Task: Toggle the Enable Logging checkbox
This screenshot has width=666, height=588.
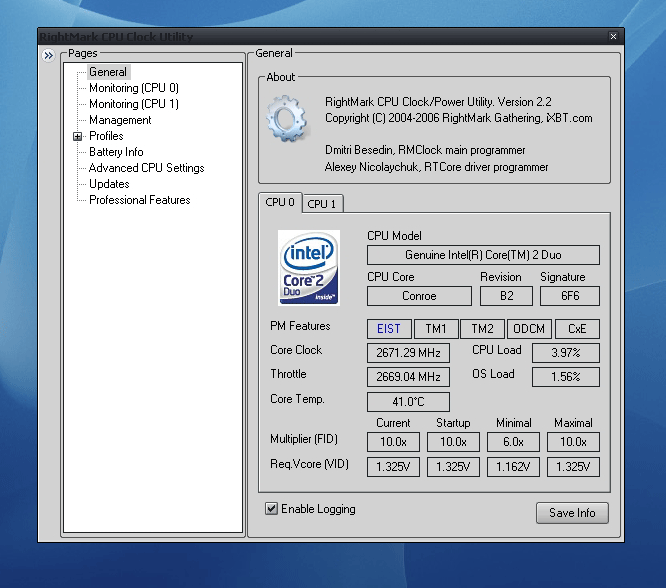Action: [271, 509]
